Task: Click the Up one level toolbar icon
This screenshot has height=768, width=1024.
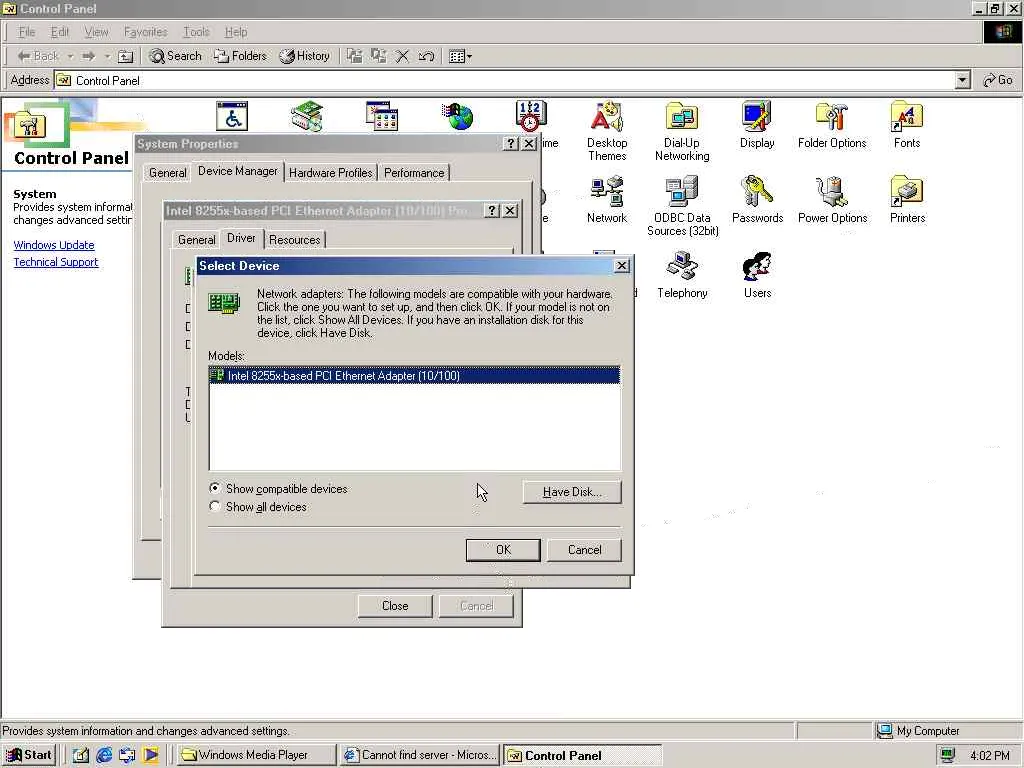Action: click(x=125, y=56)
